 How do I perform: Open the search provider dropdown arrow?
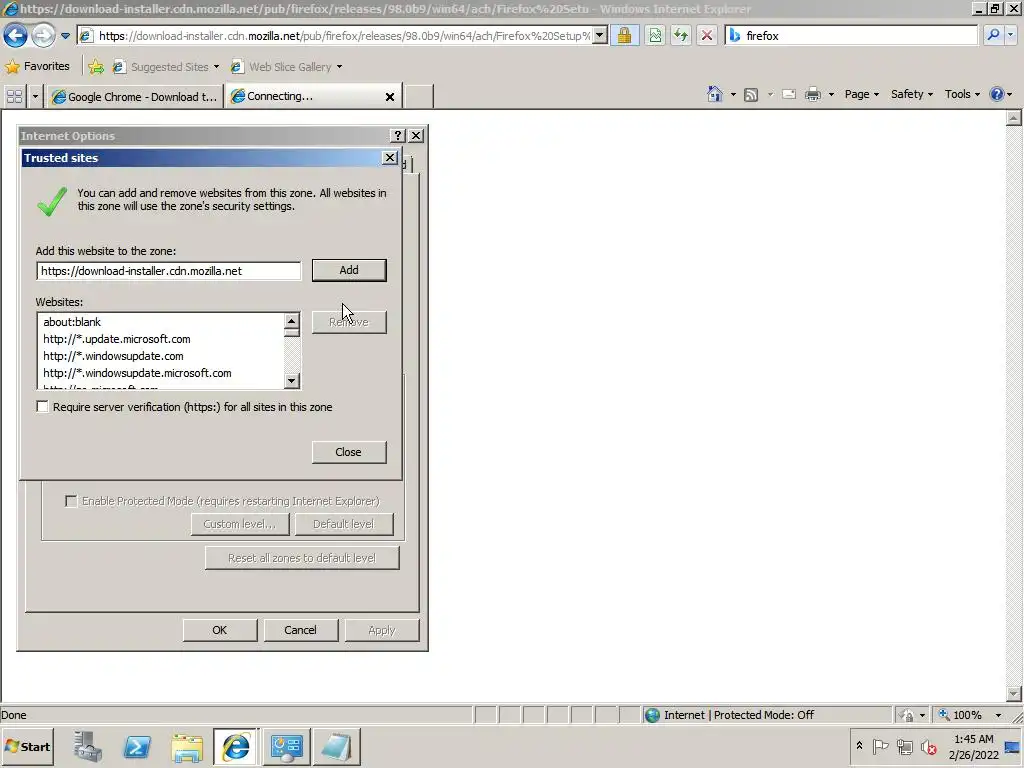click(1010, 35)
